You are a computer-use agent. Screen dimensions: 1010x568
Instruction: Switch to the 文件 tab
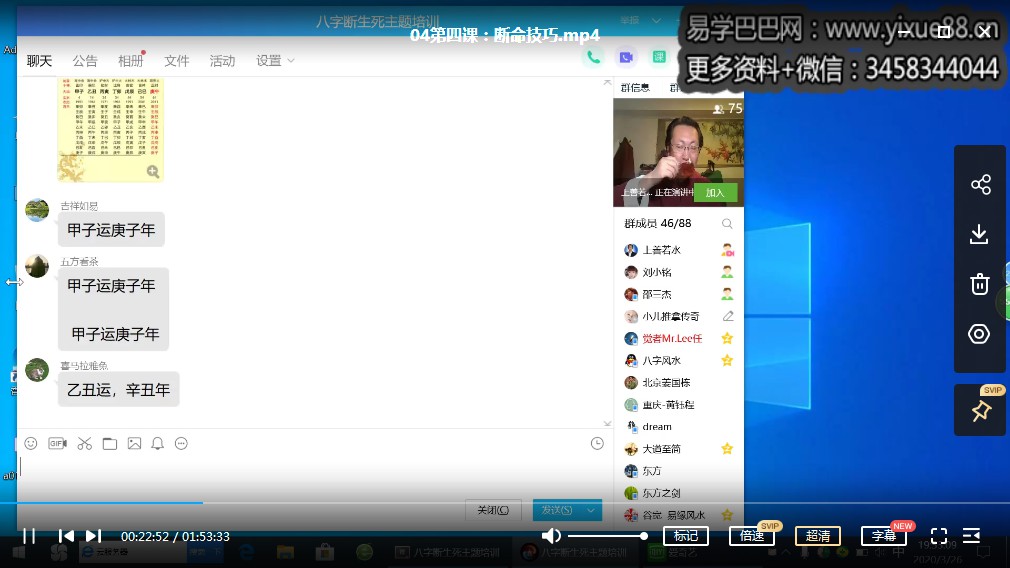pos(177,61)
